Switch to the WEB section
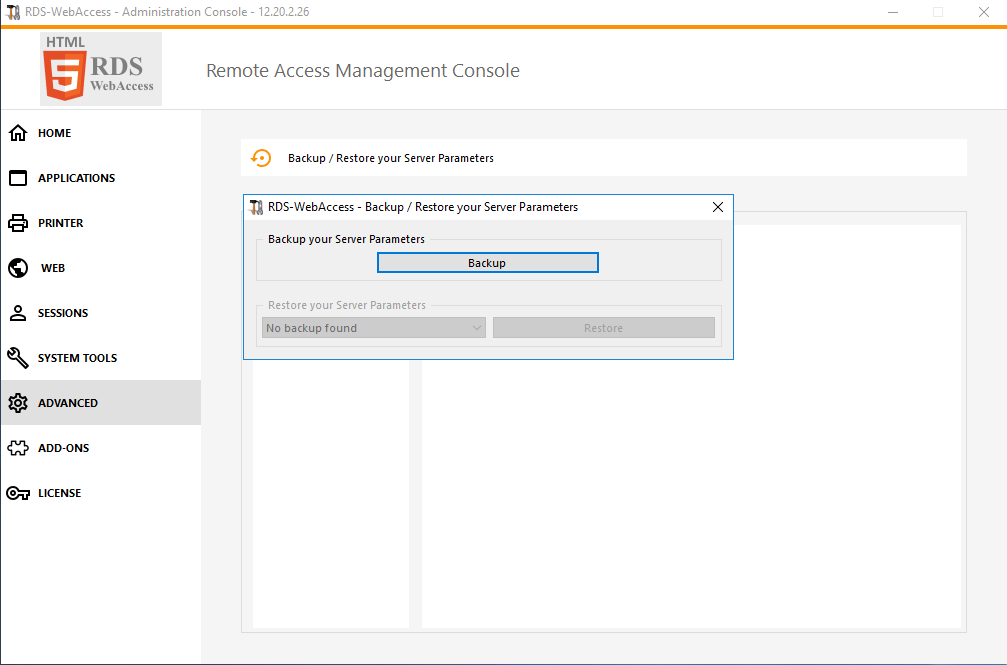Image resolution: width=1007 pixels, height=665 pixels. coord(53,268)
